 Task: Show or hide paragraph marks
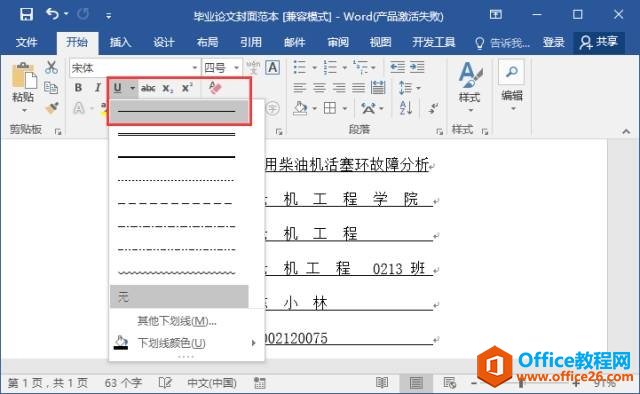click(433, 108)
